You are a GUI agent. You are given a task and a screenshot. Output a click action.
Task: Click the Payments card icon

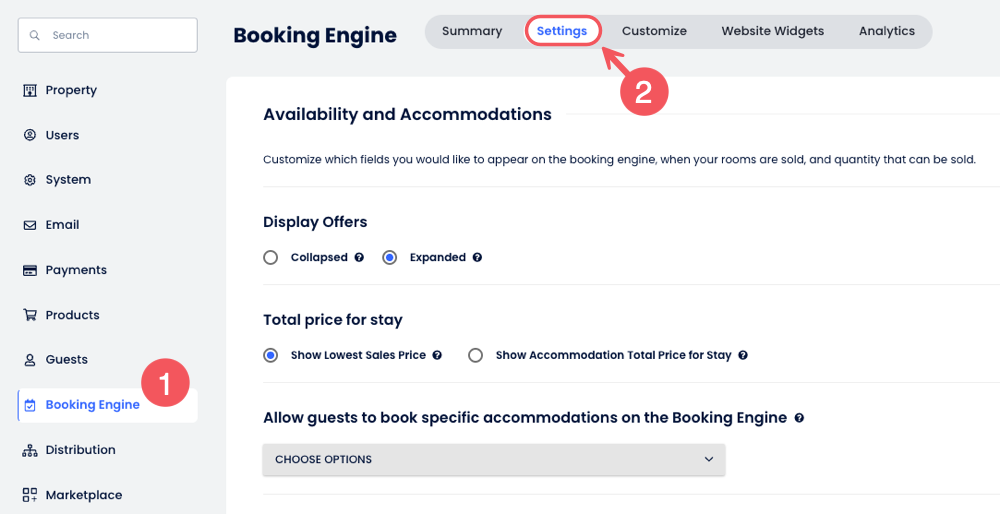[x=30, y=270]
